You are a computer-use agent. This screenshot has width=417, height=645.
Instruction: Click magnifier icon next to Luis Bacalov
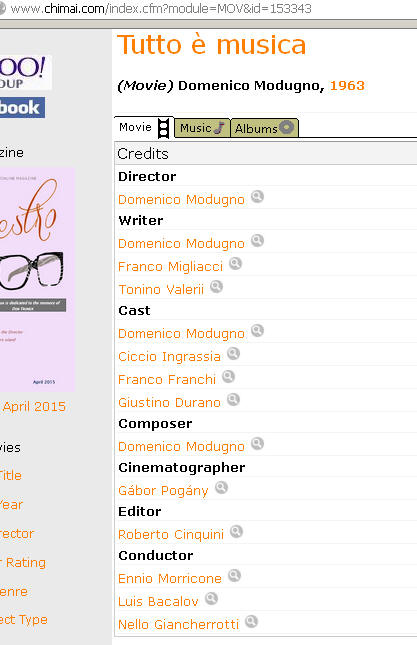pos(211,599)
